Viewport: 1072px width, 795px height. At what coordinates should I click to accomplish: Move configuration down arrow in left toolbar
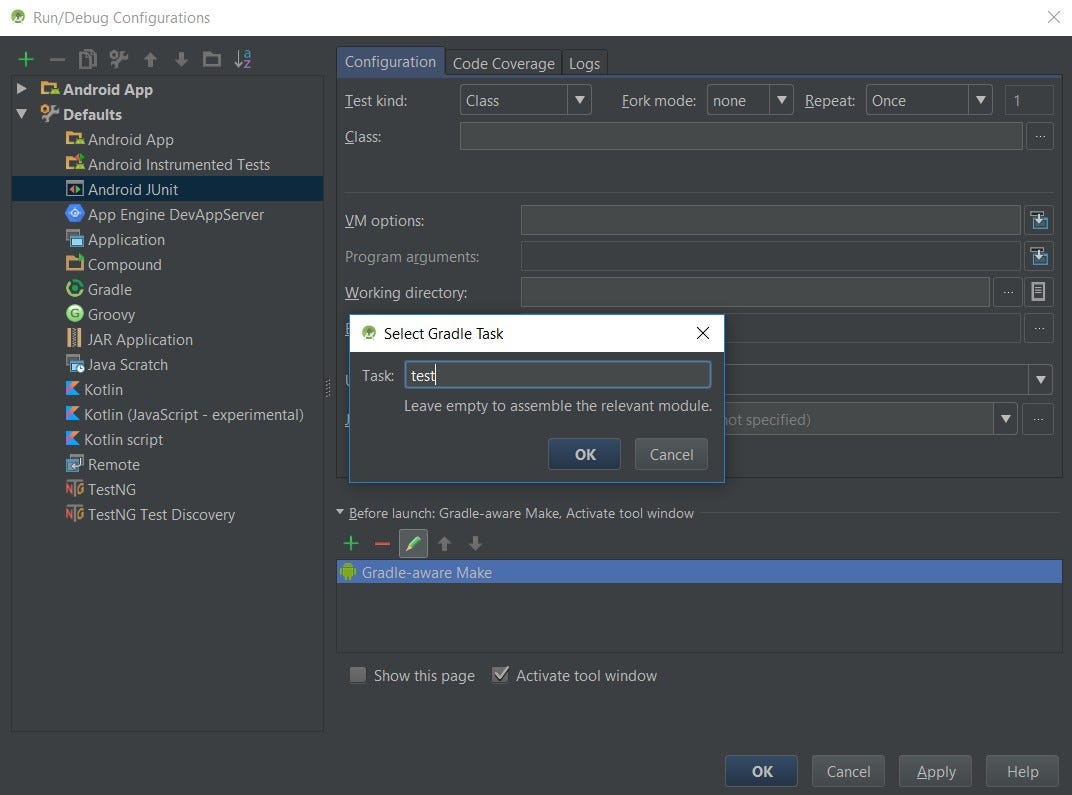coord(180,59)
